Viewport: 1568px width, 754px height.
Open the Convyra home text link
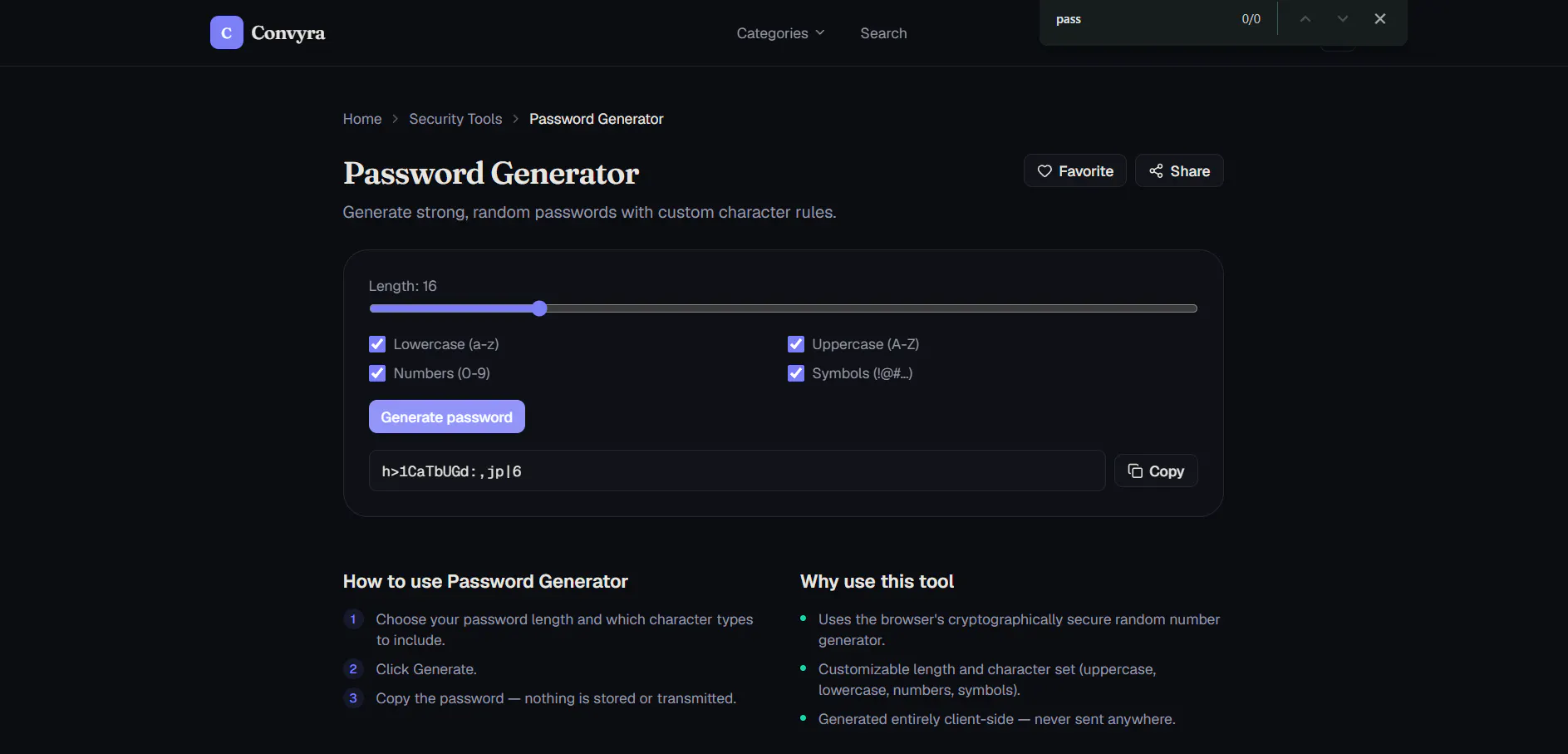[288, 32]
